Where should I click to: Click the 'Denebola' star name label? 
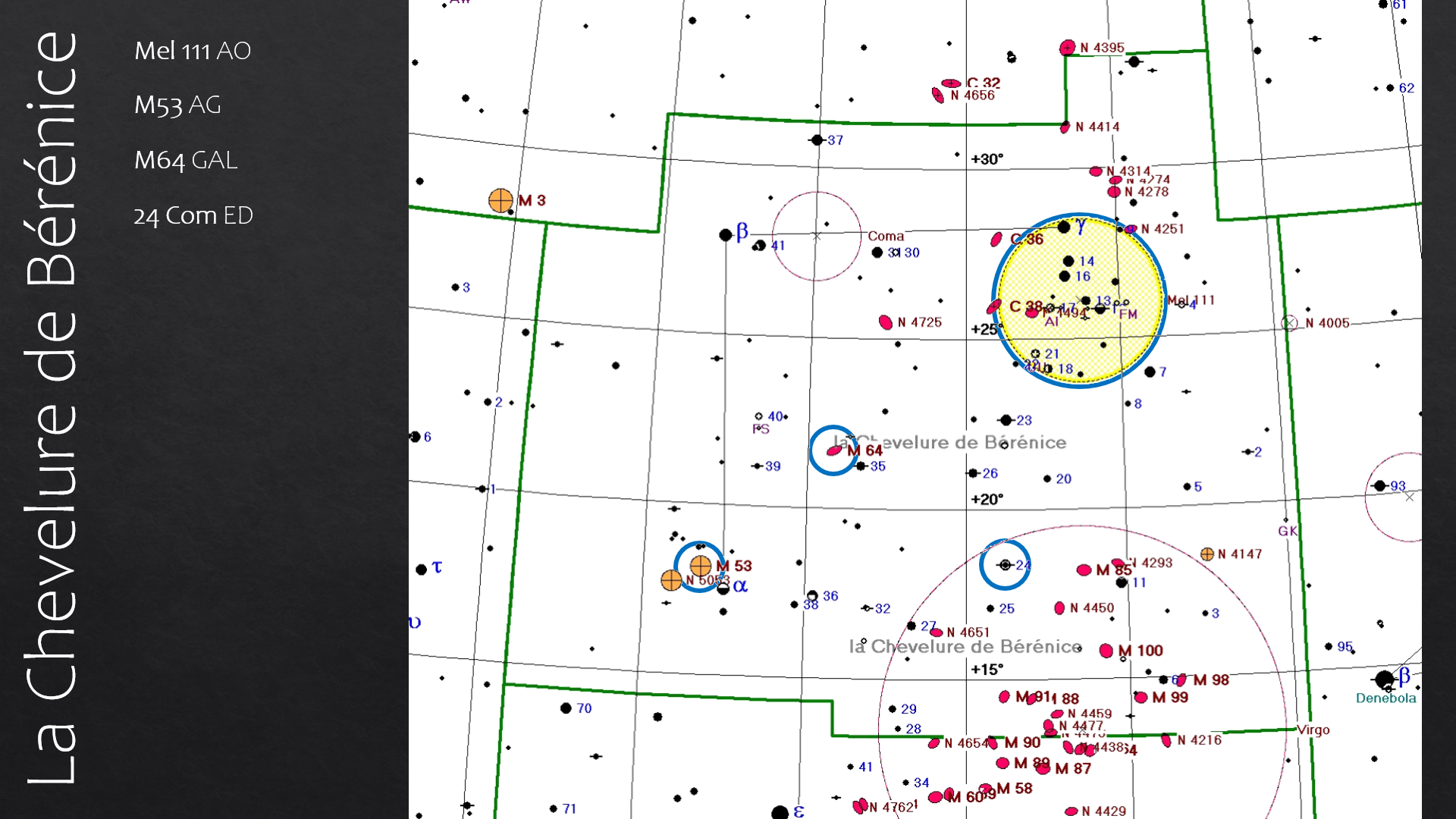[x=1386, y=698]
